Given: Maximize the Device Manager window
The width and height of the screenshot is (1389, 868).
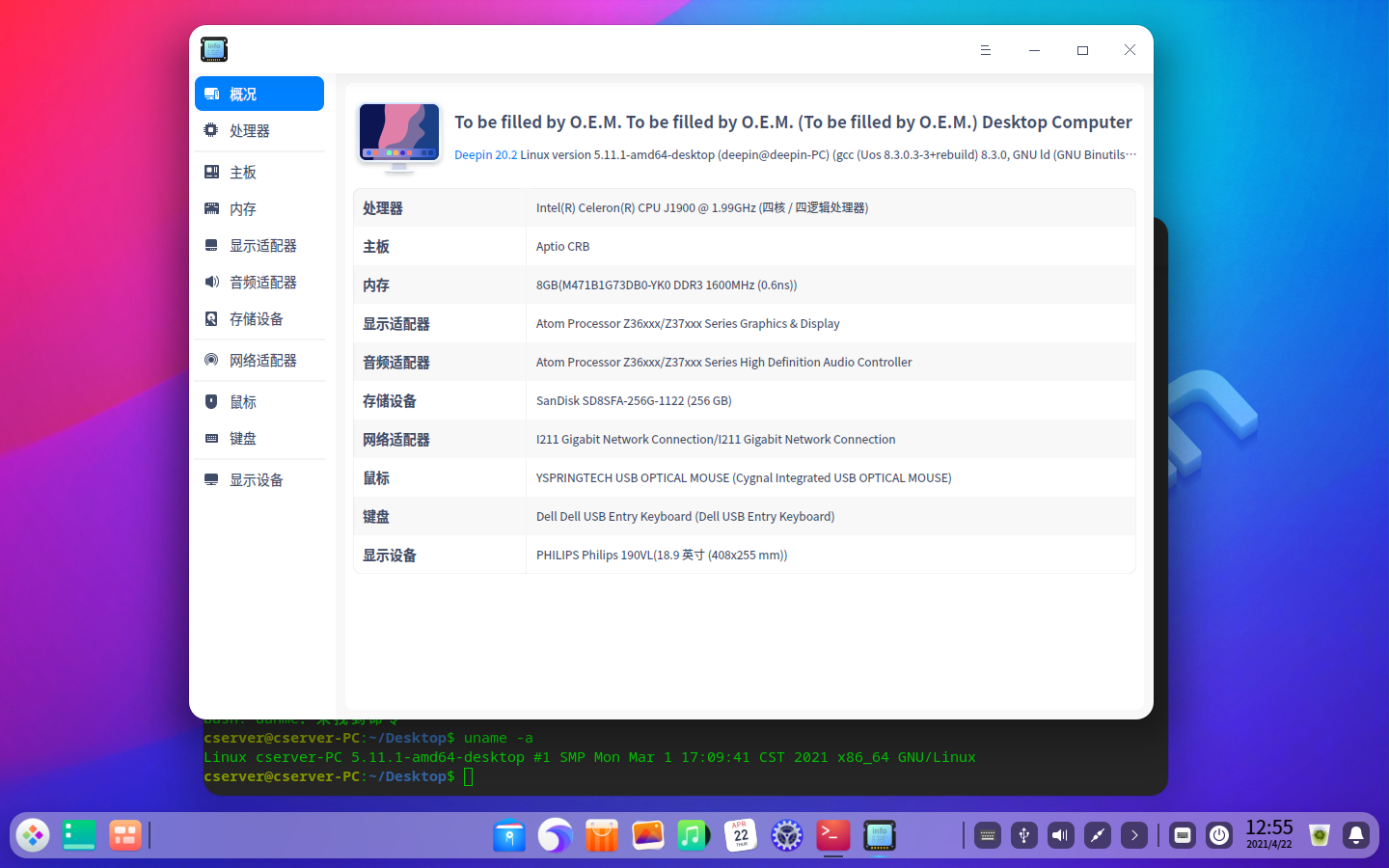Looking at the screenshot, I should click(1082, 50).
